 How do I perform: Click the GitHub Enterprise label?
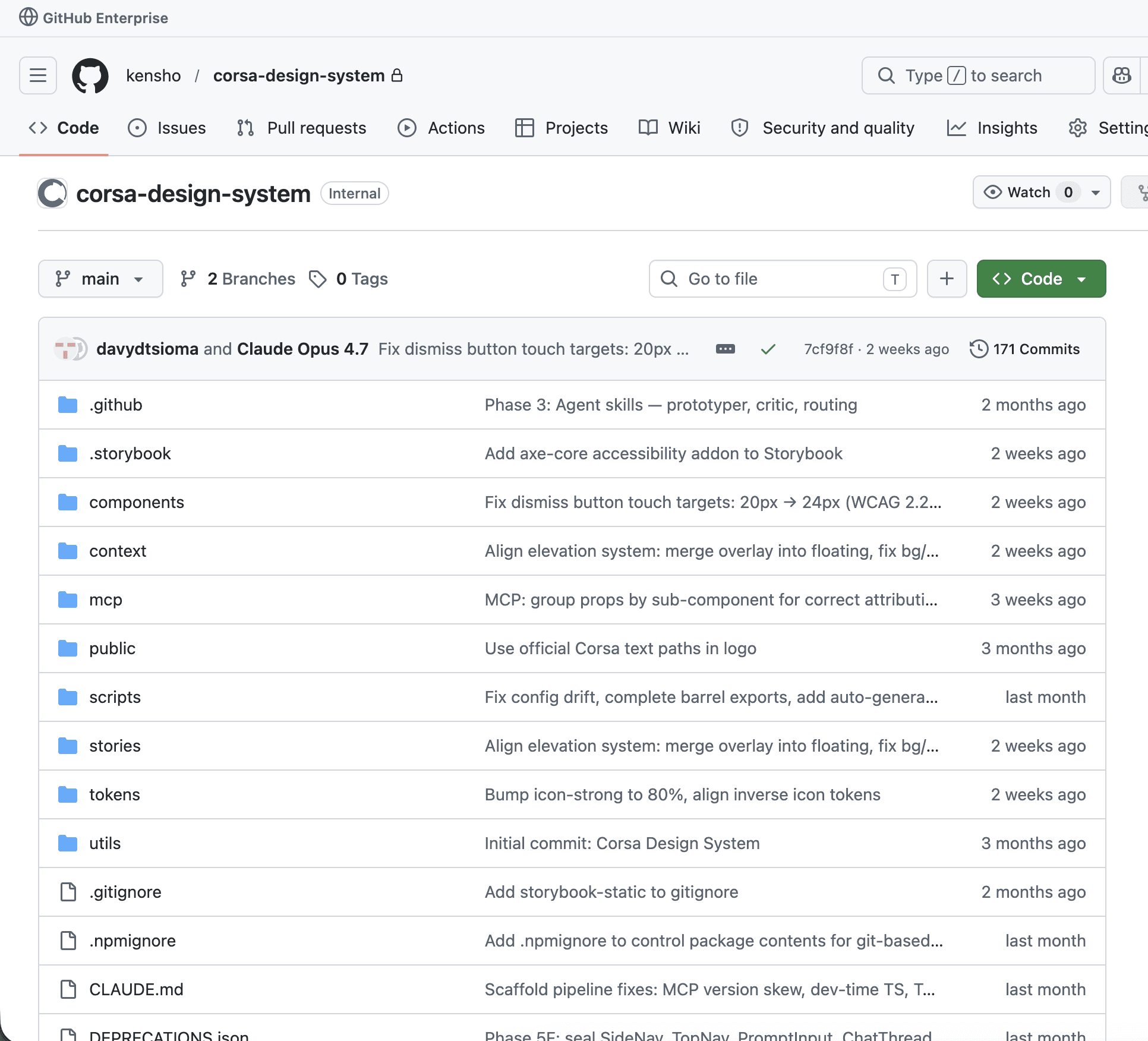tap(105, 18)
